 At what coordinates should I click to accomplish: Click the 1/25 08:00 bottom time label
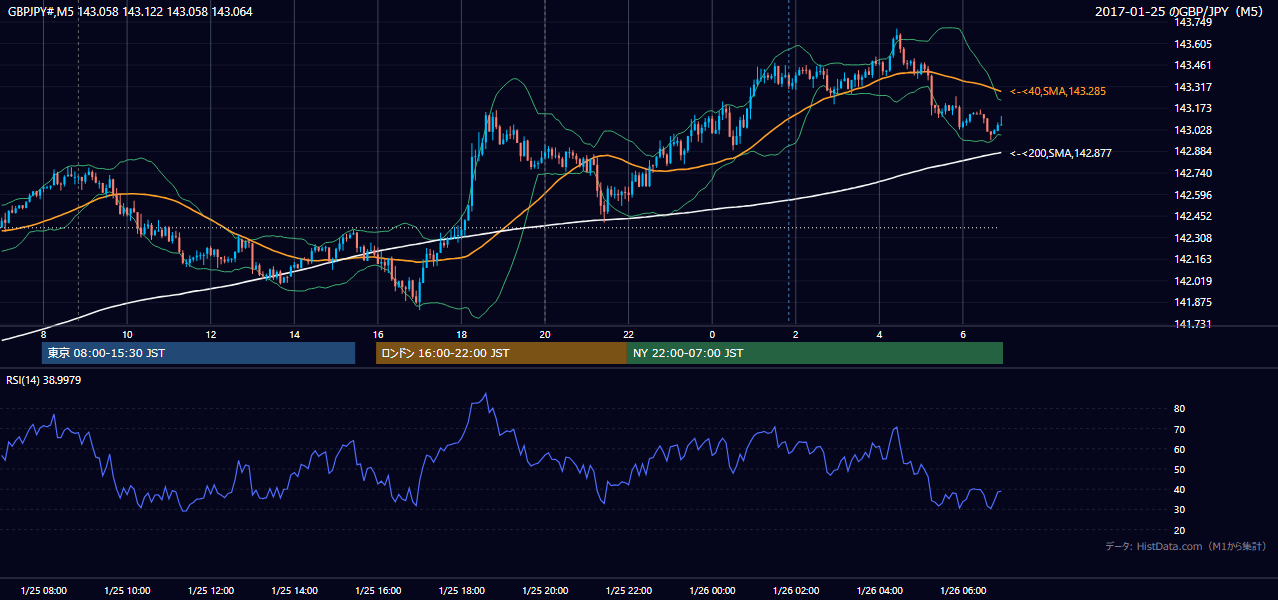[43, 591]
